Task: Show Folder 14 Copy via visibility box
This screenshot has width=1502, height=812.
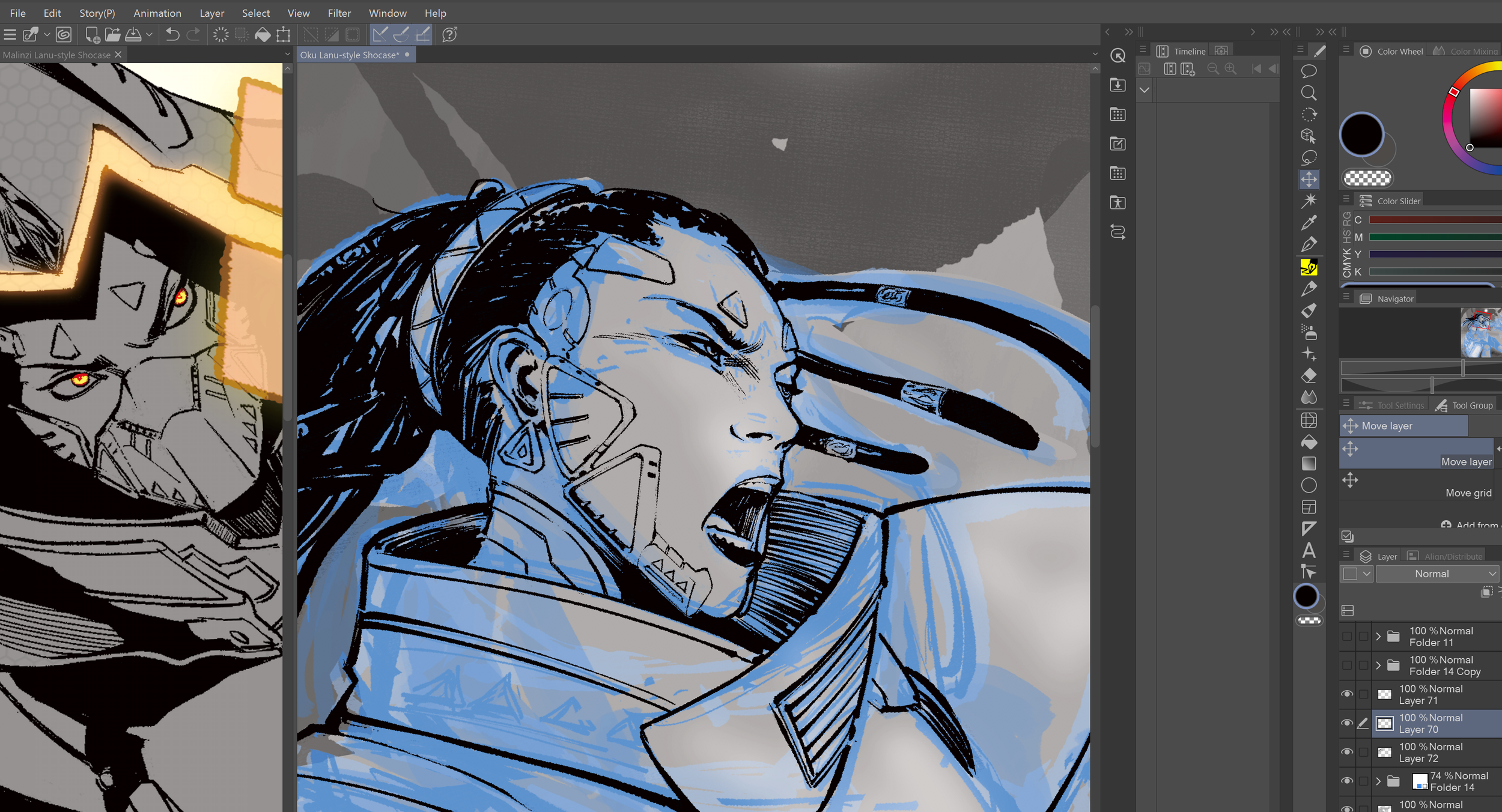Action: point(1347,665)
